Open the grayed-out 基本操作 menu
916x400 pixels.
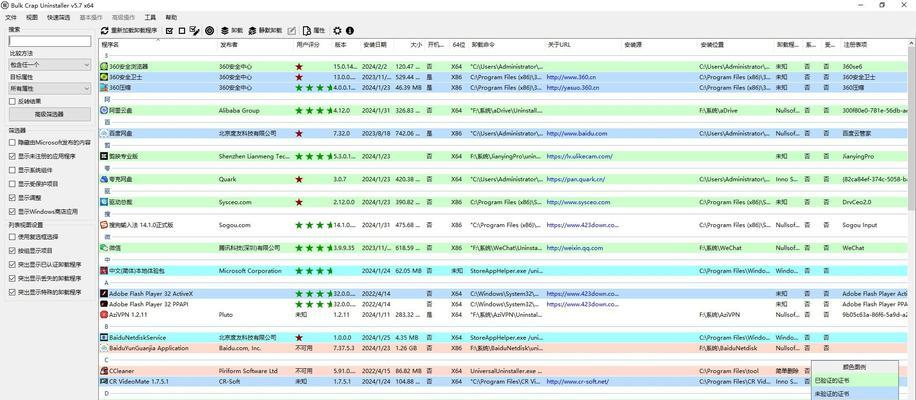91,18
